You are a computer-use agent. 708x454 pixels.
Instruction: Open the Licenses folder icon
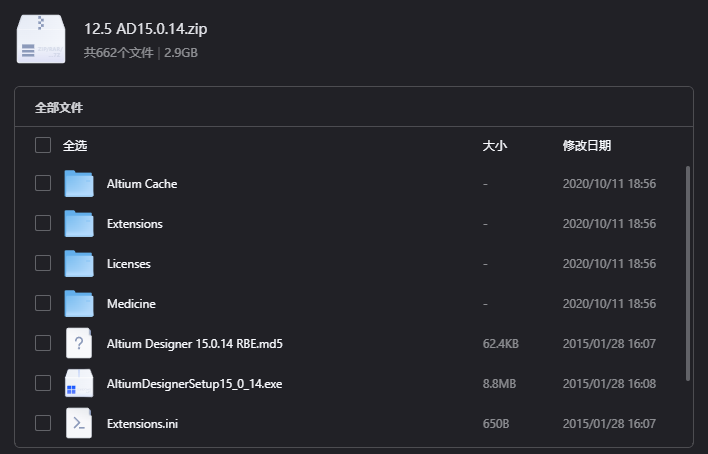[79, 263]
